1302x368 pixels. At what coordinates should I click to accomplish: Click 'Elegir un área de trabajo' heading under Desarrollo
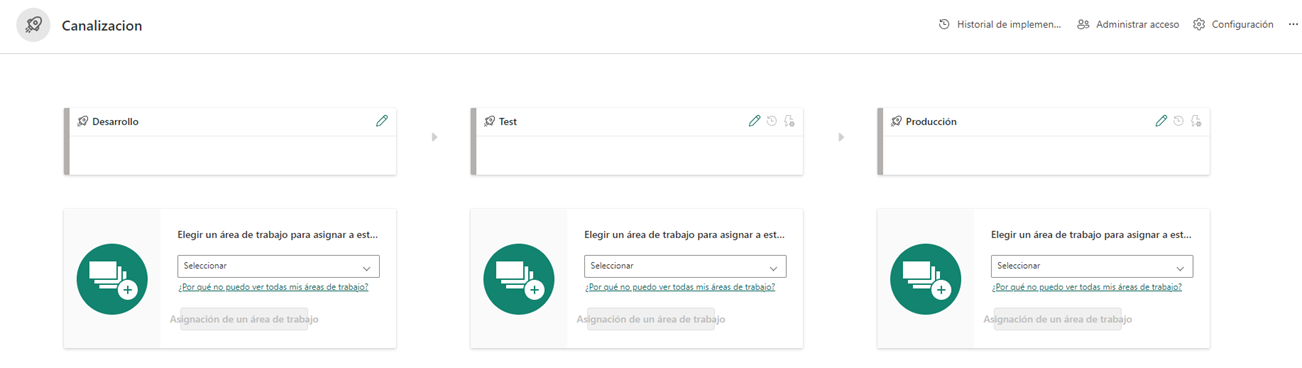coord(278,236)
